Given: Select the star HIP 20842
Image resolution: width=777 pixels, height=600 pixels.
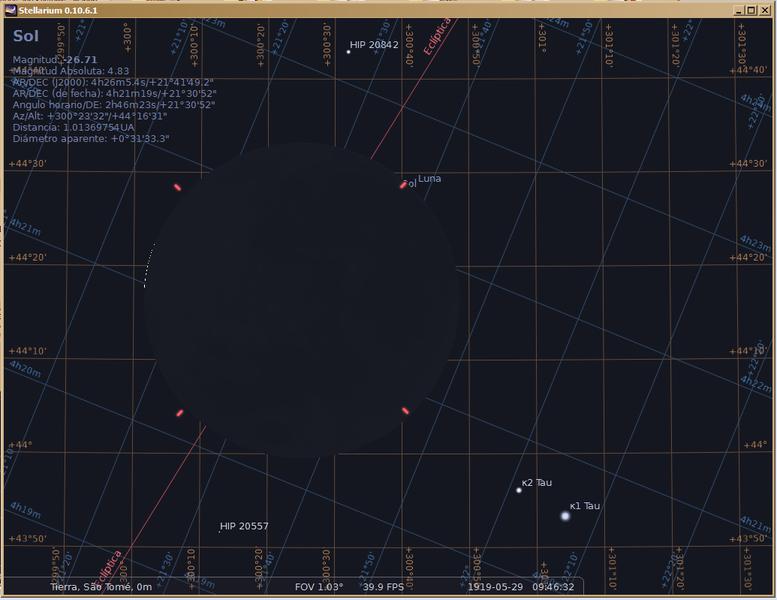Looking at the screenshot, I should coord(348,51).
